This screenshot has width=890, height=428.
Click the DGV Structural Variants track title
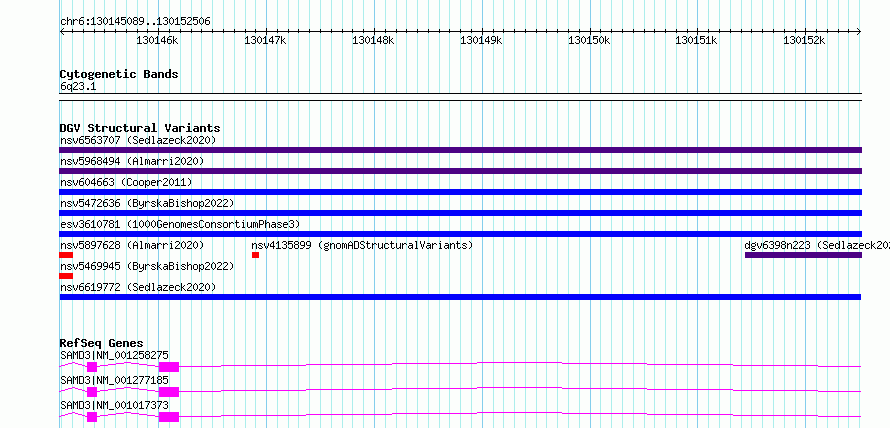(140, 128)
